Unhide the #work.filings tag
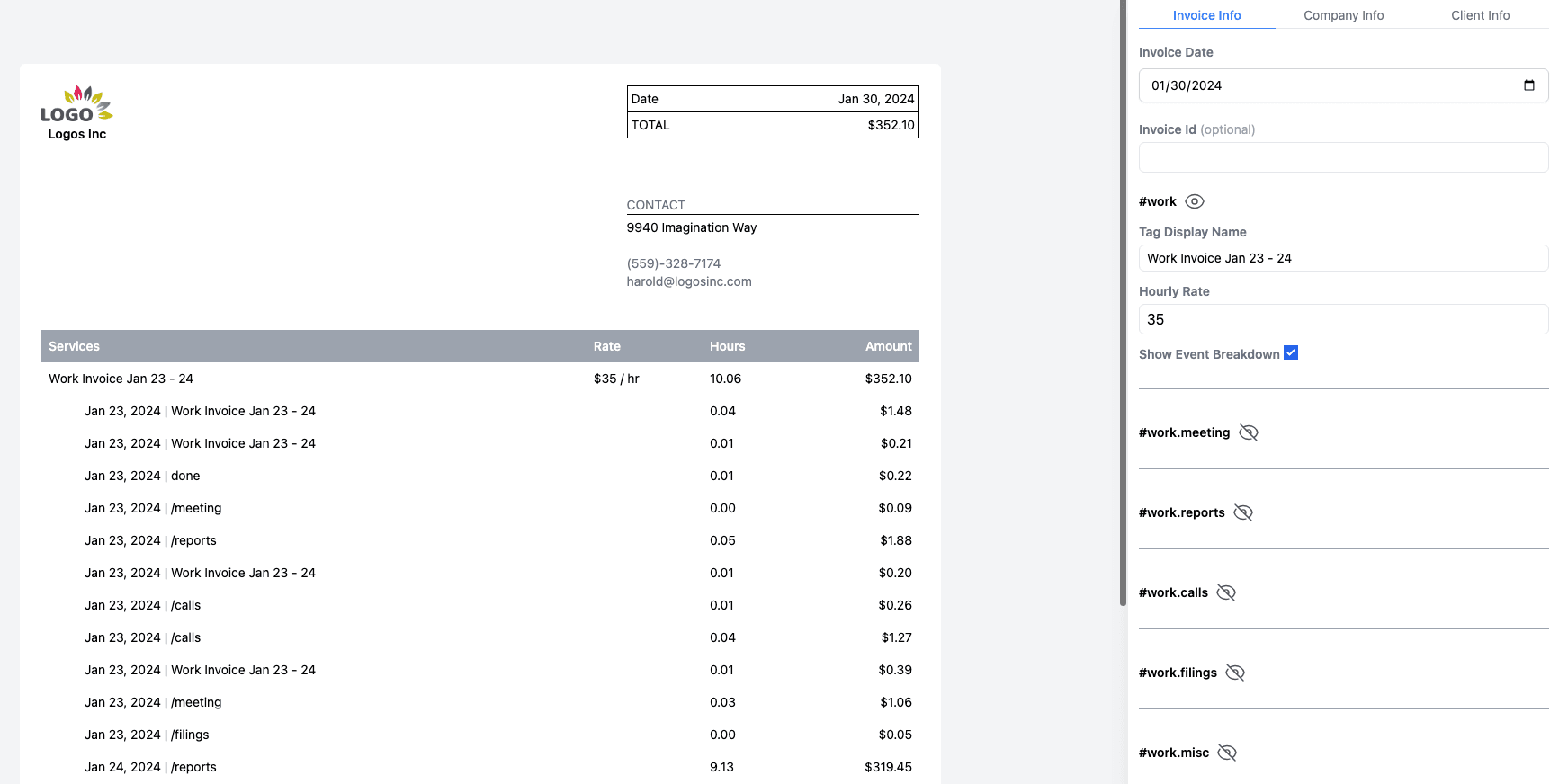1550x784 pixels. [x=1234, y=673]
